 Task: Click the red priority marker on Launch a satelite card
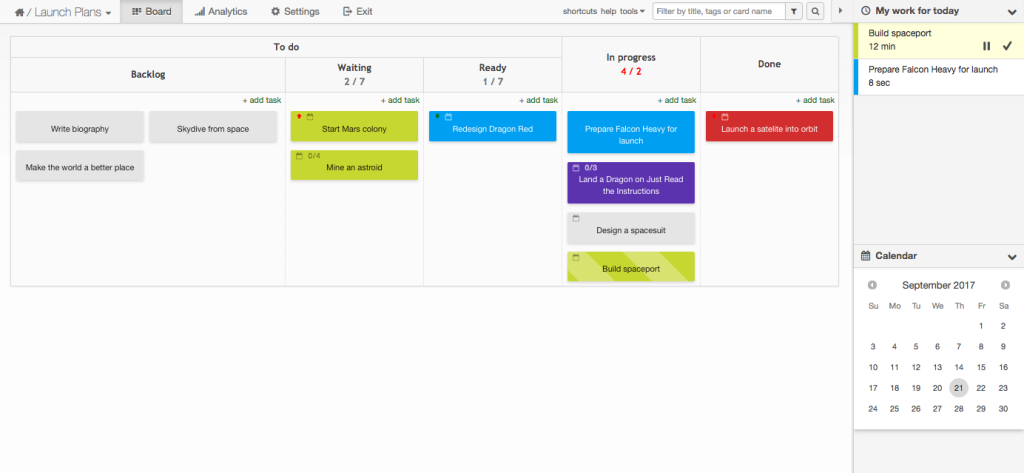pyautogui.click(x=714, y=116)
